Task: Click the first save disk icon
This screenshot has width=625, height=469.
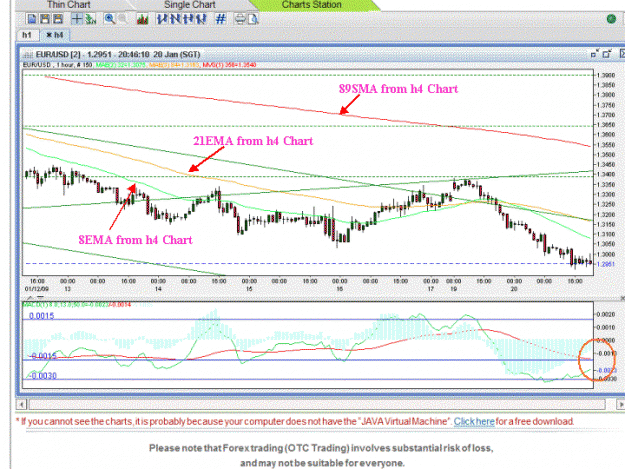Action: pyautogui.click(x=45, y=19)
